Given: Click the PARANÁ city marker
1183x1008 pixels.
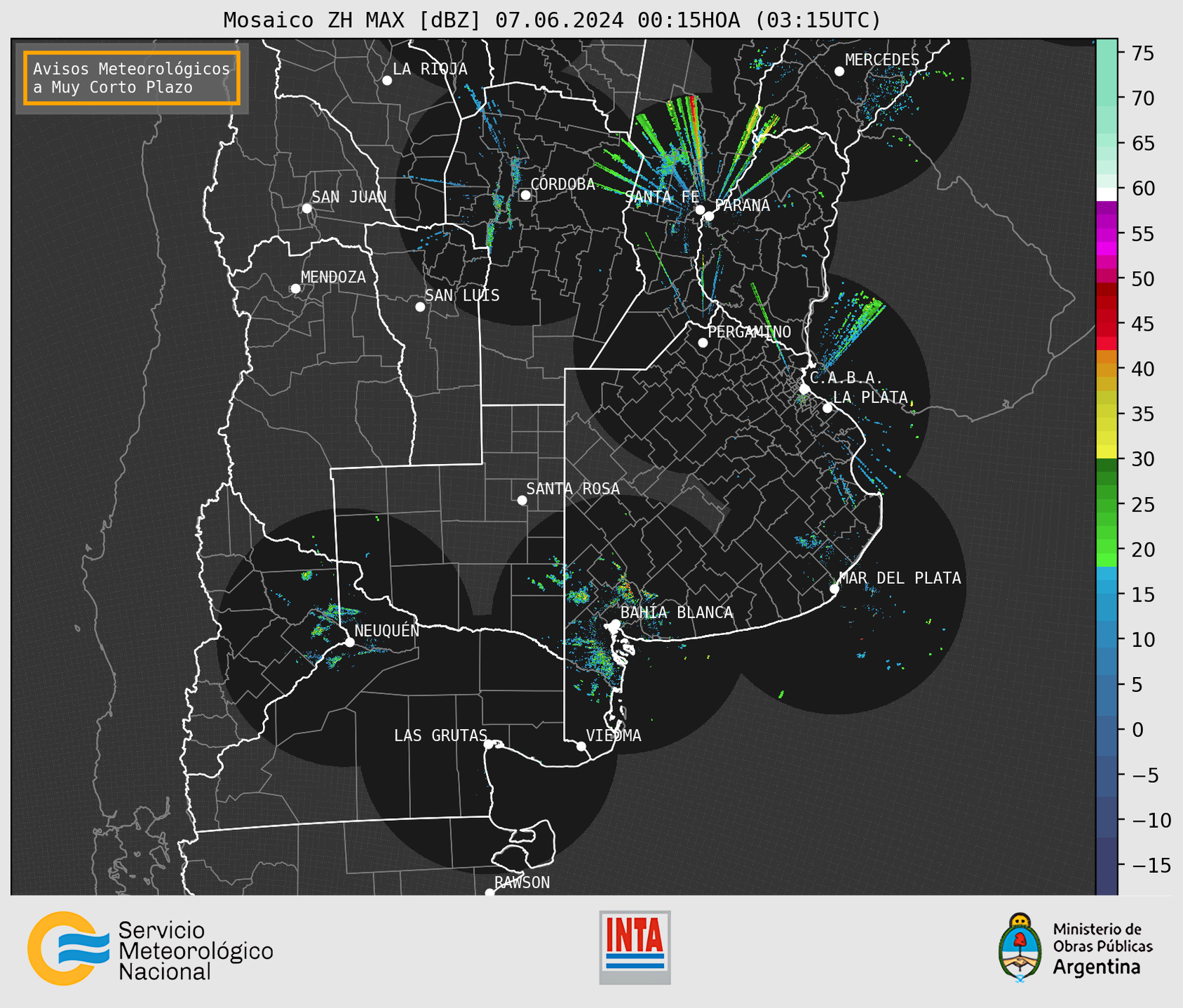Looking at the screenshot, I should click(x=709, y=216).
